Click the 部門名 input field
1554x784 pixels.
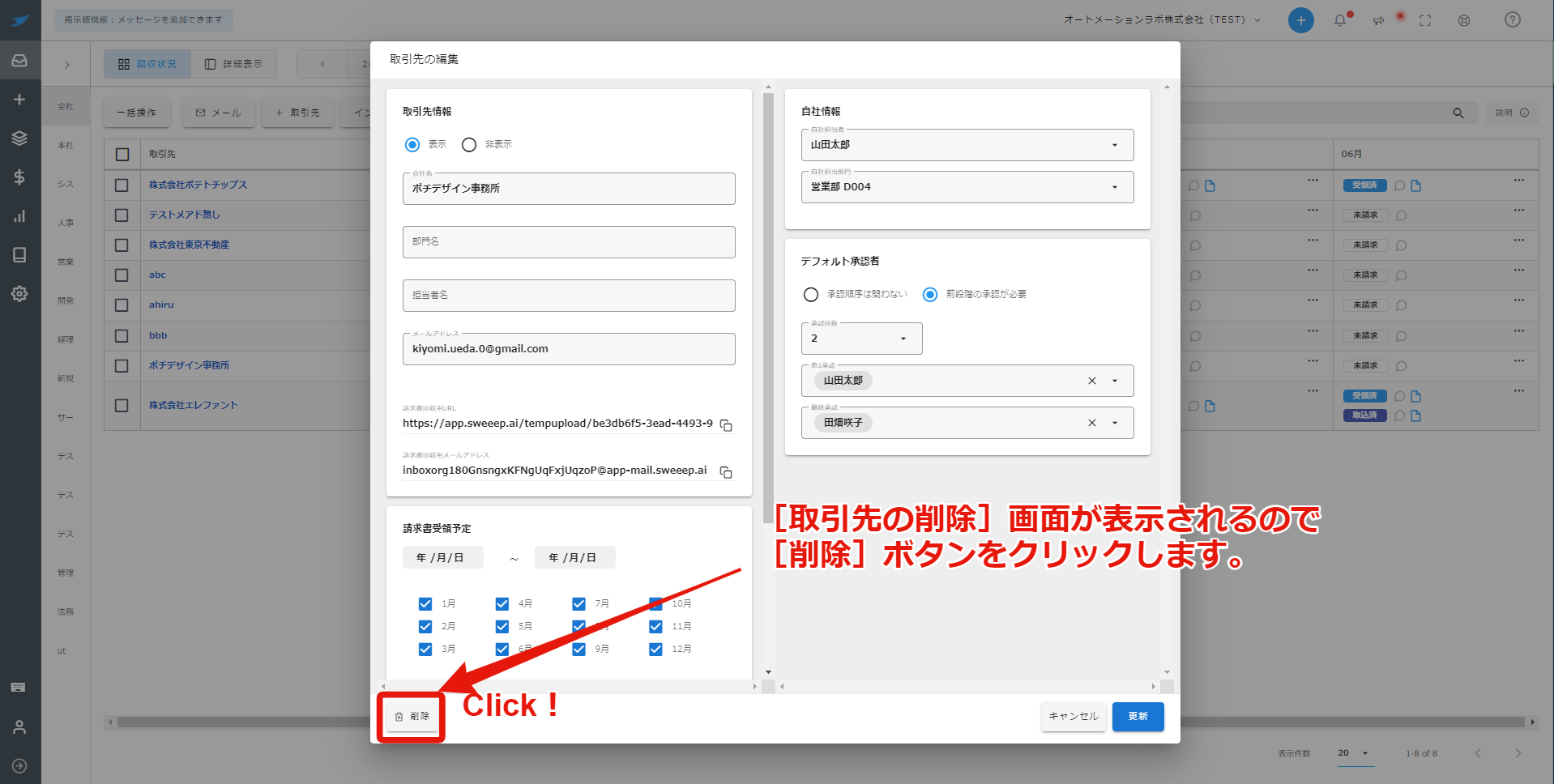point(569,241)
